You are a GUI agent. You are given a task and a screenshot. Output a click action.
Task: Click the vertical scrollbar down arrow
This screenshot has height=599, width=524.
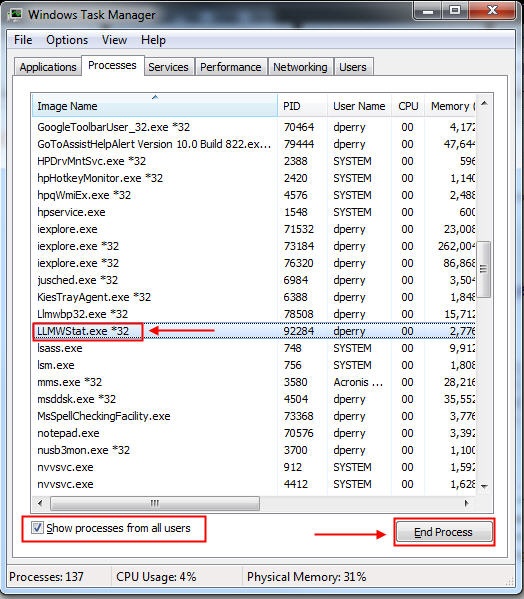(x=484, y=487)
